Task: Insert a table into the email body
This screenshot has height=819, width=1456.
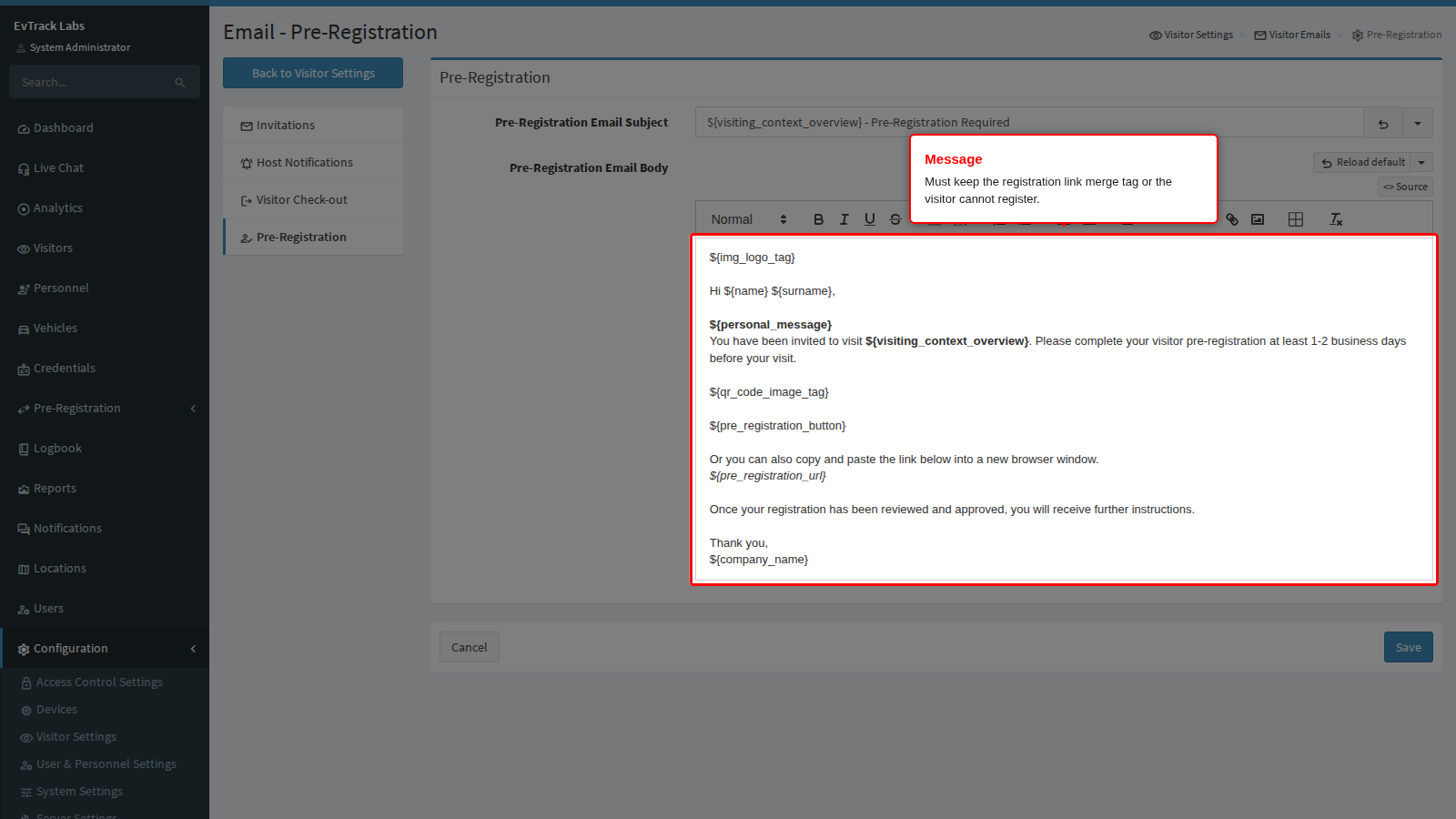Action: (x=1296, y=219)
